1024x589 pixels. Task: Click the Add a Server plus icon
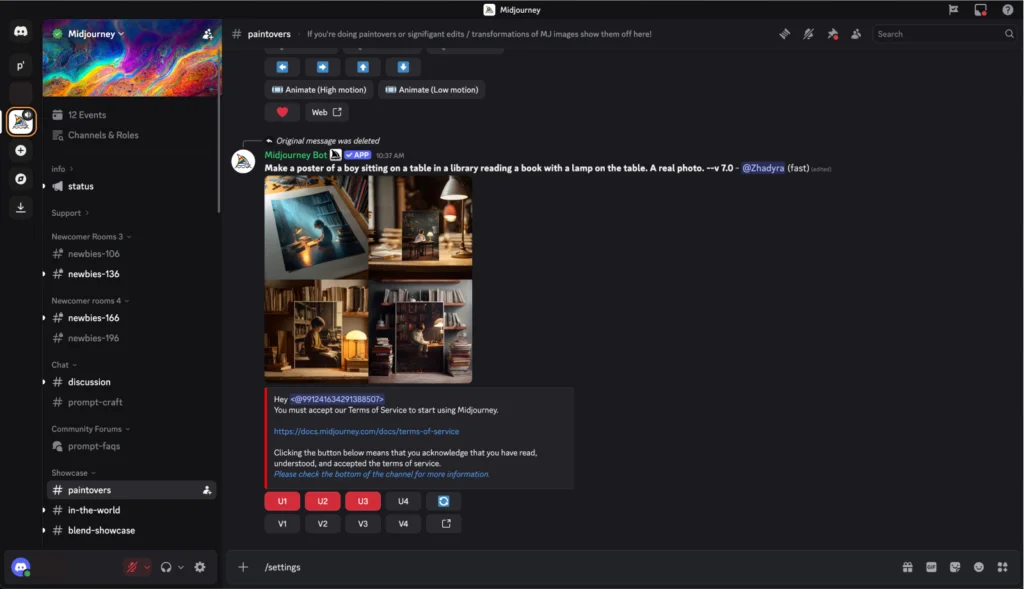(x=21, y=150)
